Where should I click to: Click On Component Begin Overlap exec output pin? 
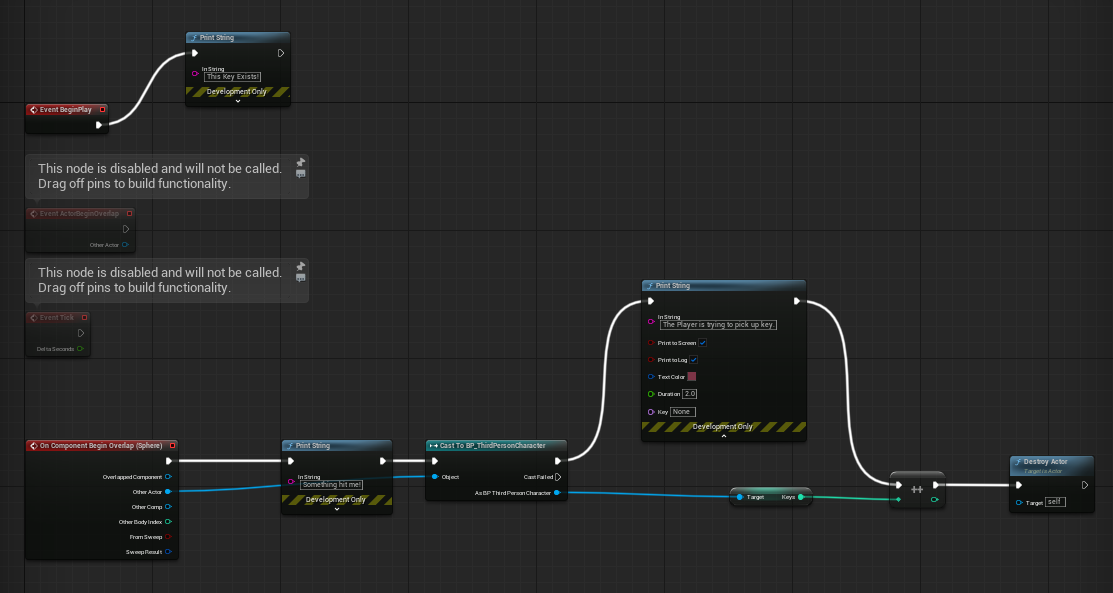(168, 461)
